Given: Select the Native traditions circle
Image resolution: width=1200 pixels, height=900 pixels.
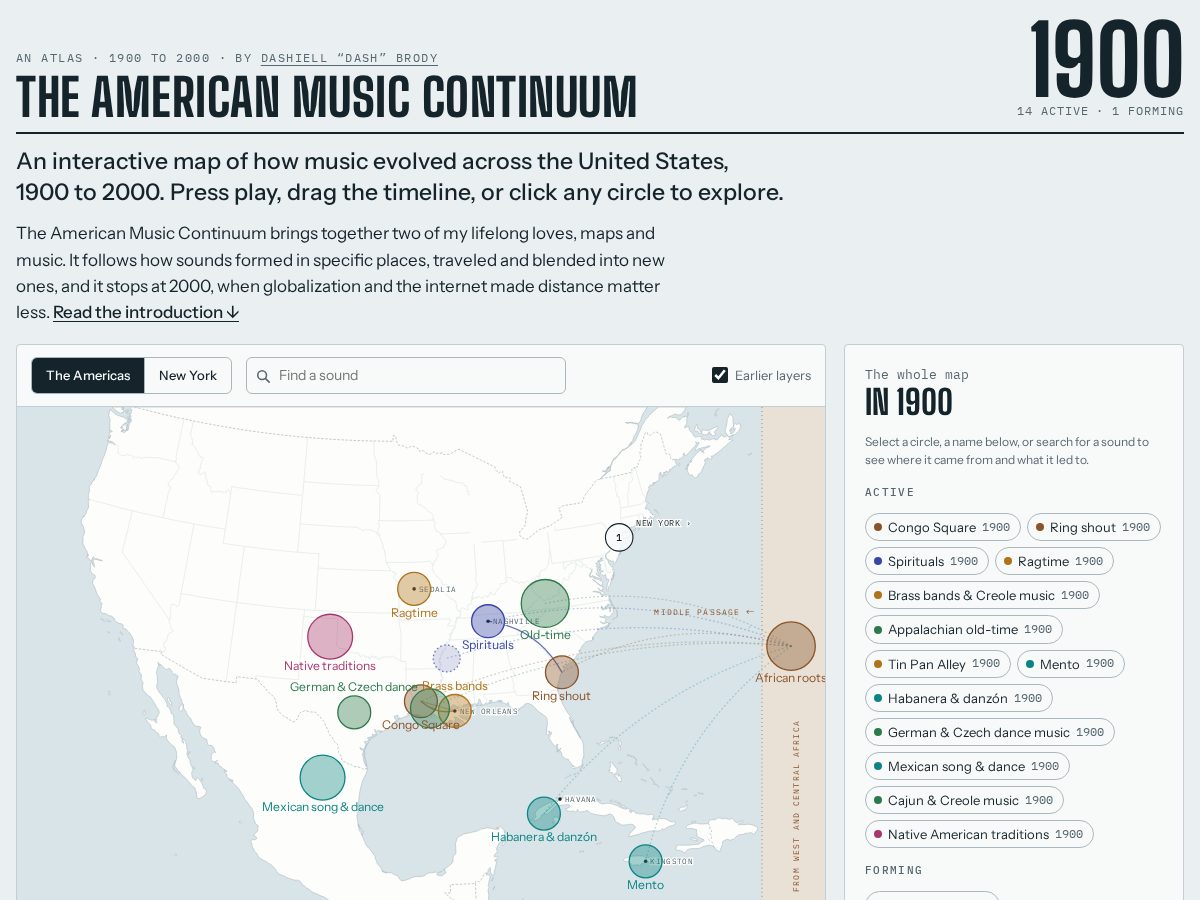Looking at the screenshot, I should [x=330, y=637].
